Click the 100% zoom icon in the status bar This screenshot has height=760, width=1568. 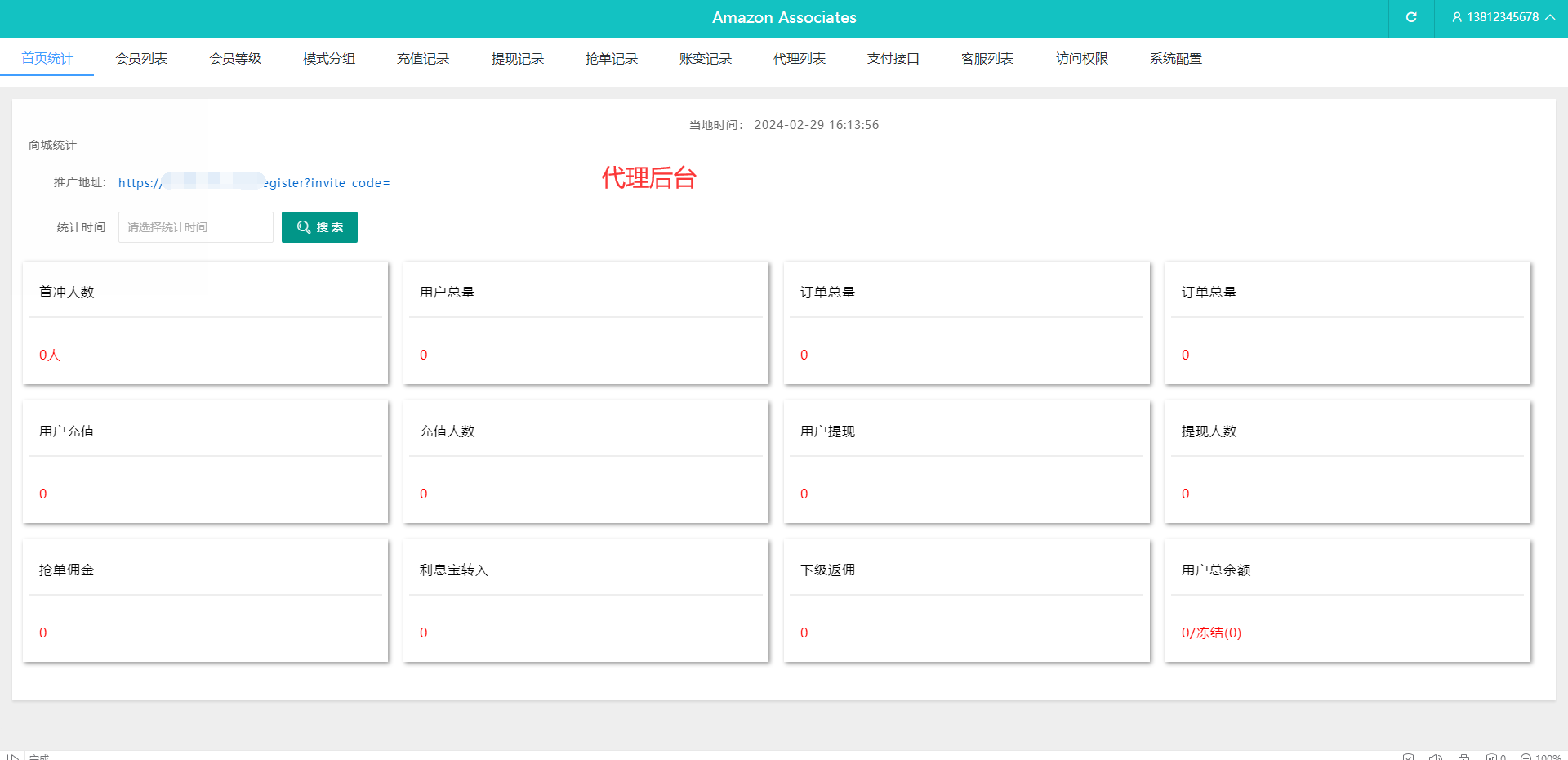(x=1526, y=757)
